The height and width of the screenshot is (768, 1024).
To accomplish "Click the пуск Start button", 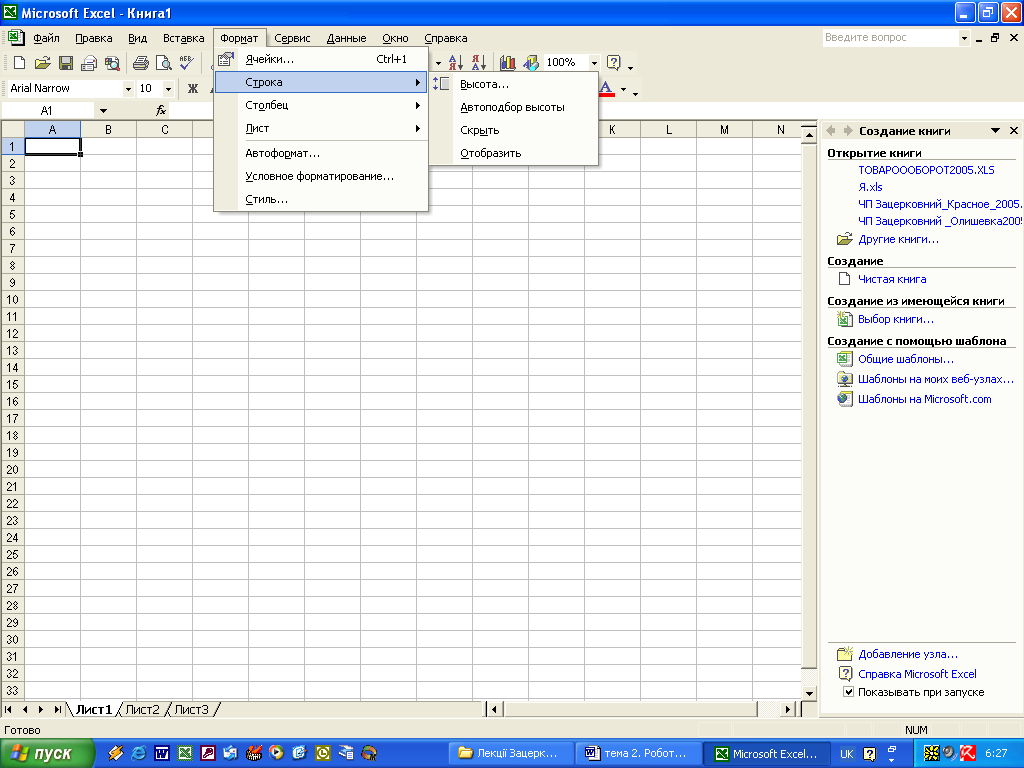I will [47, 753].
